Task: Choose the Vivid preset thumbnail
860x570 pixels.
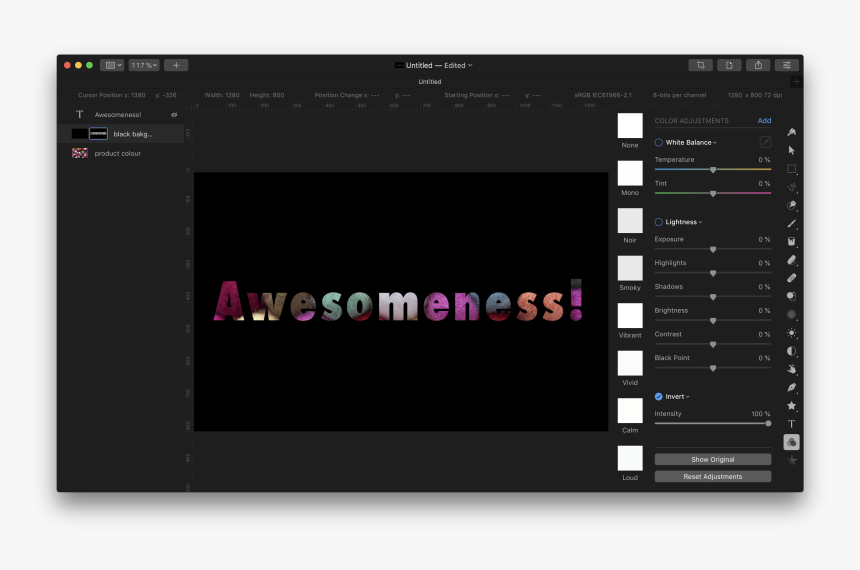Action: pyautogui.click(x=630, y=363)
